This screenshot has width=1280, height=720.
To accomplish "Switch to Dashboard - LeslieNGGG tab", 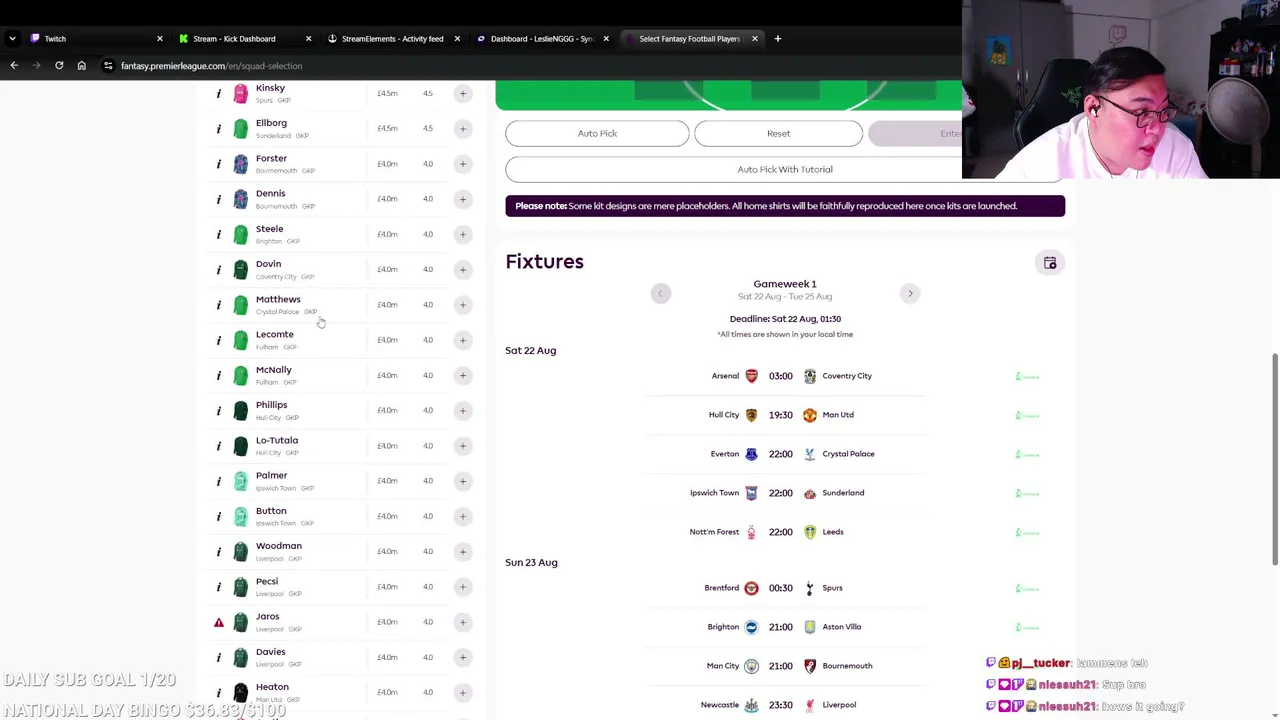I will tap(543, 39).
